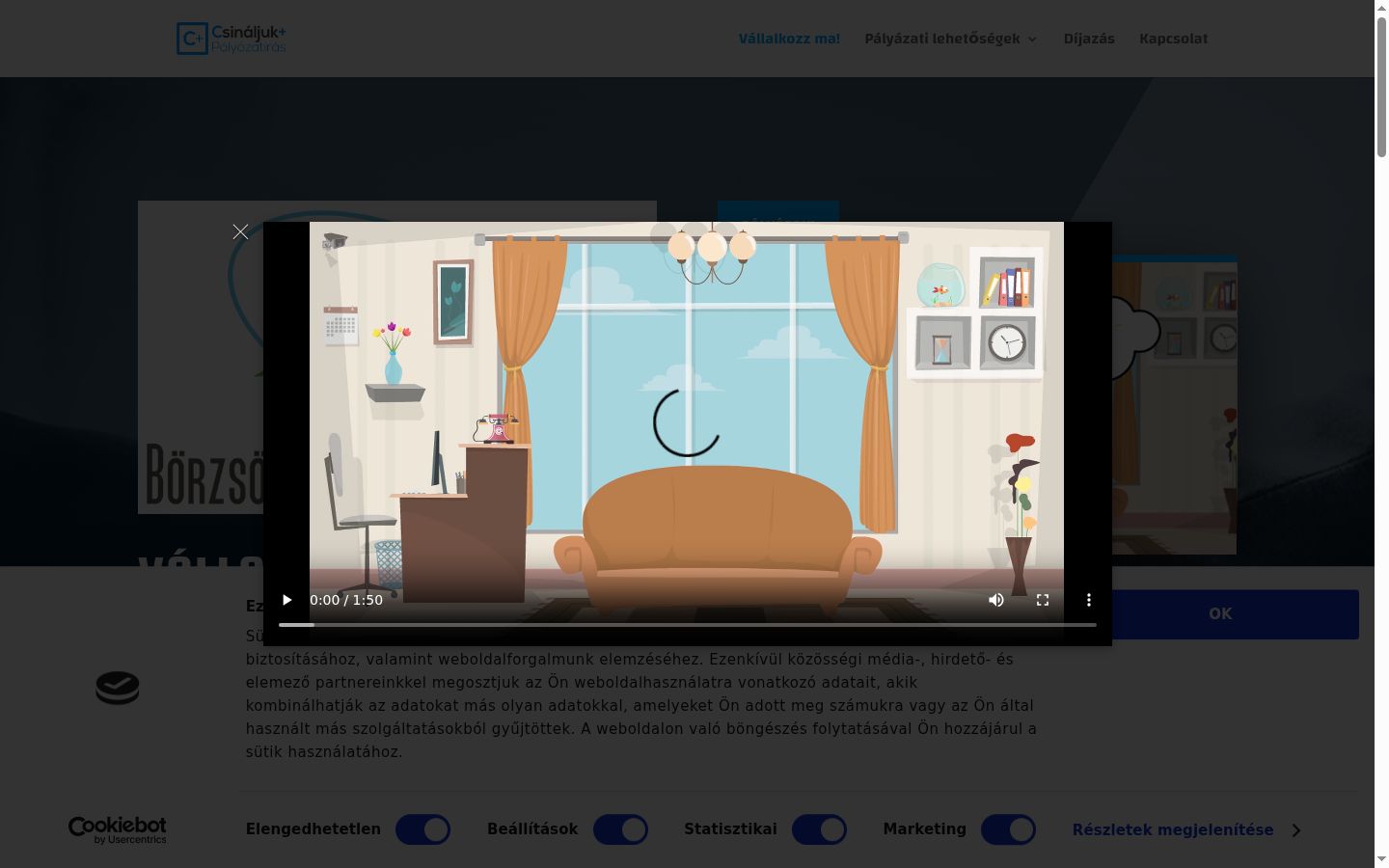Enter fullscreen mode for the video
This screenshot has height=868, width=1389.
point(1043,600)
